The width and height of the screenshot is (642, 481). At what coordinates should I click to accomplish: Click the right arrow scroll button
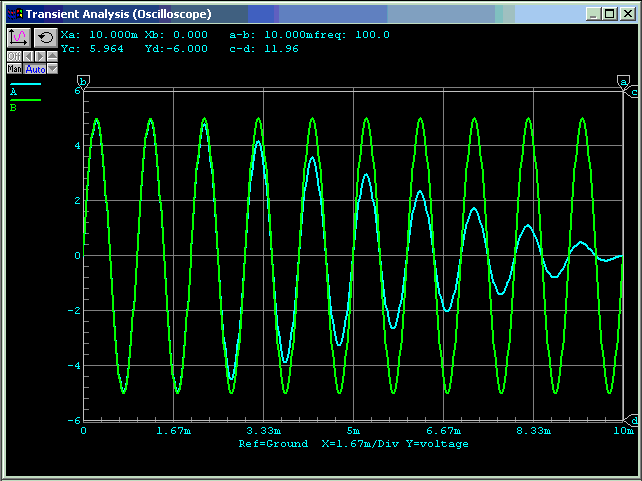(x=40, y=57)
